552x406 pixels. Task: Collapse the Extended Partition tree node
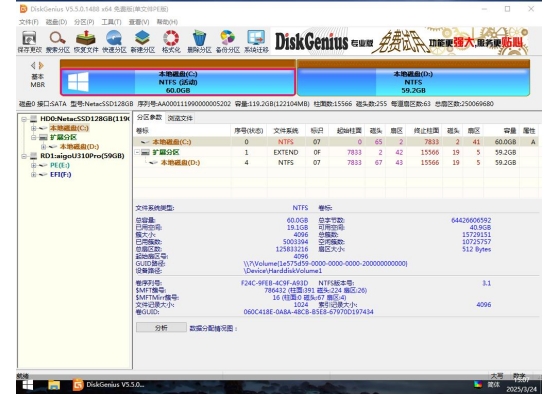(x=33, y=137)
